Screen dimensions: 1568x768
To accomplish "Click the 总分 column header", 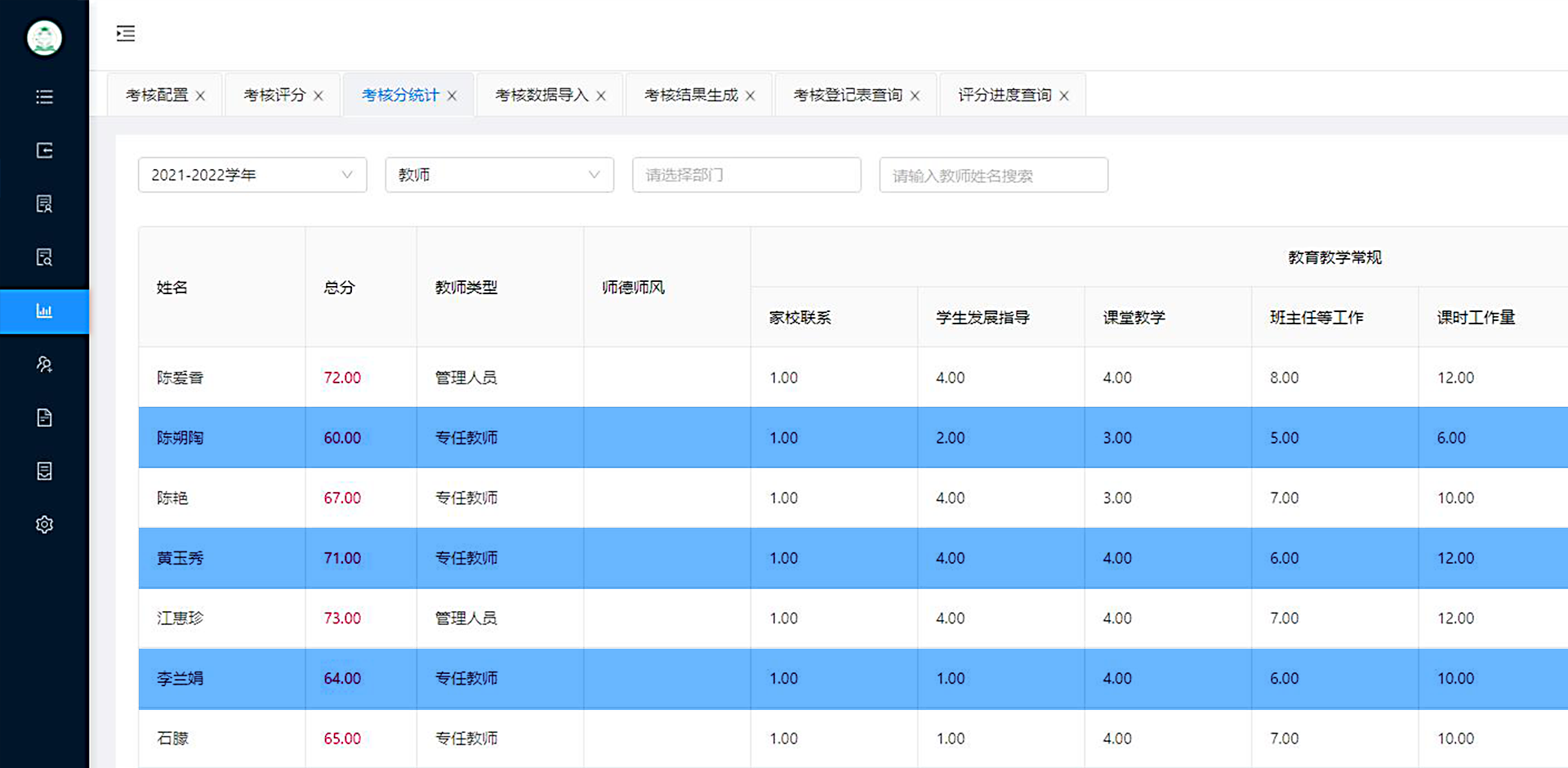I will [x=339, y=288].
